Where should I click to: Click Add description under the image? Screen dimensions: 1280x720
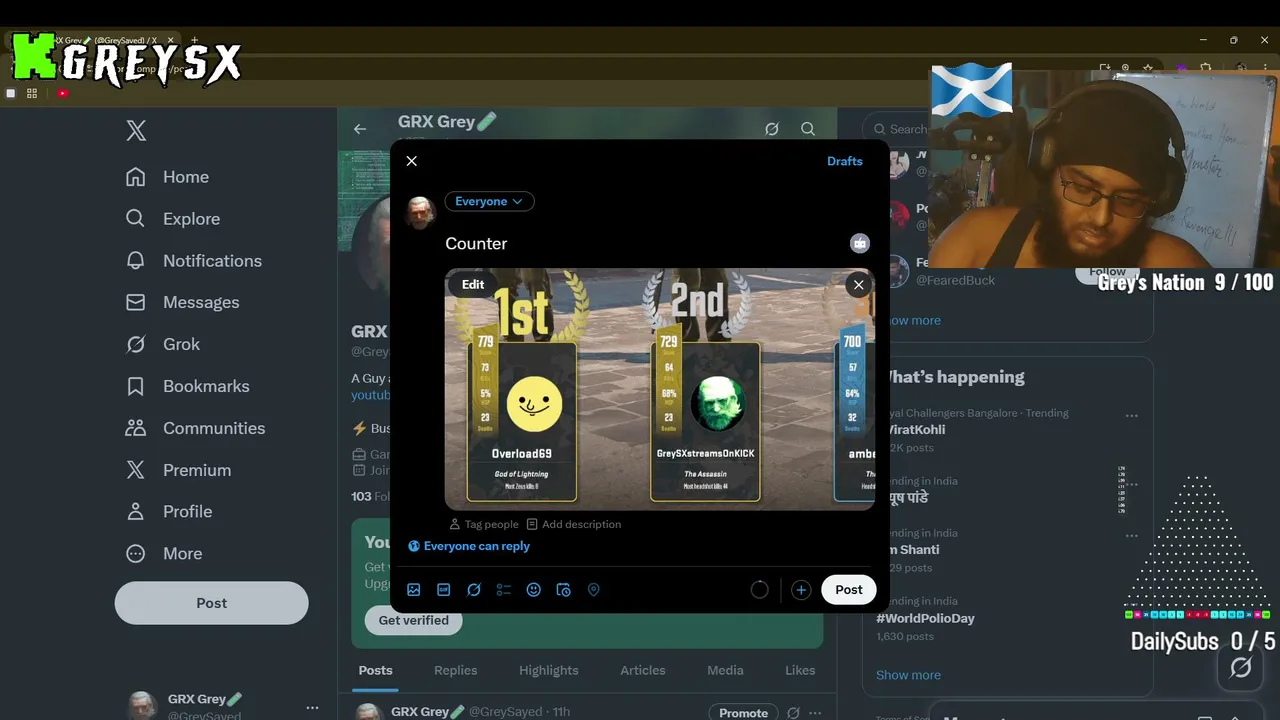[574, 524]
